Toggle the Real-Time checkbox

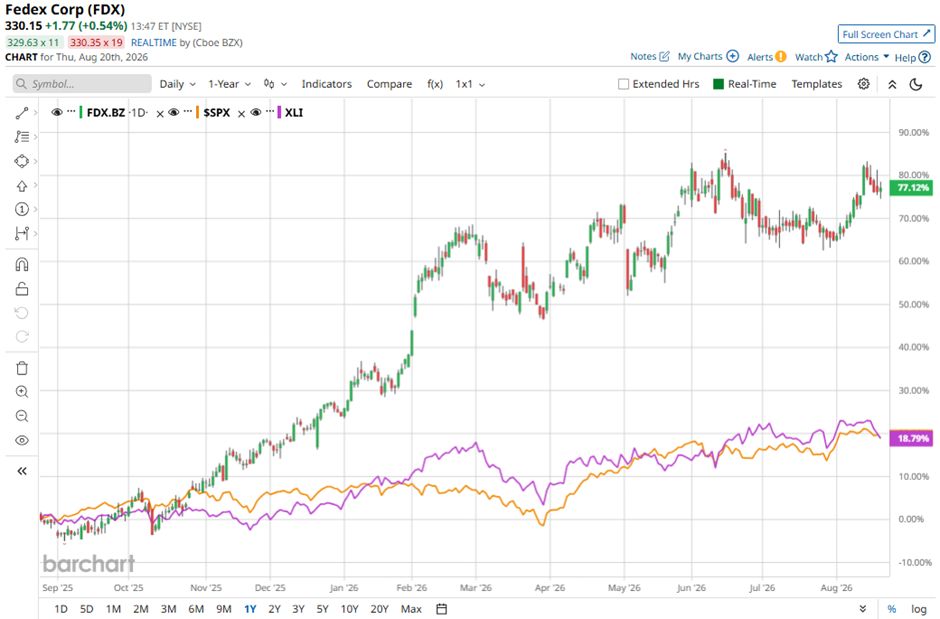click(718, 84)
